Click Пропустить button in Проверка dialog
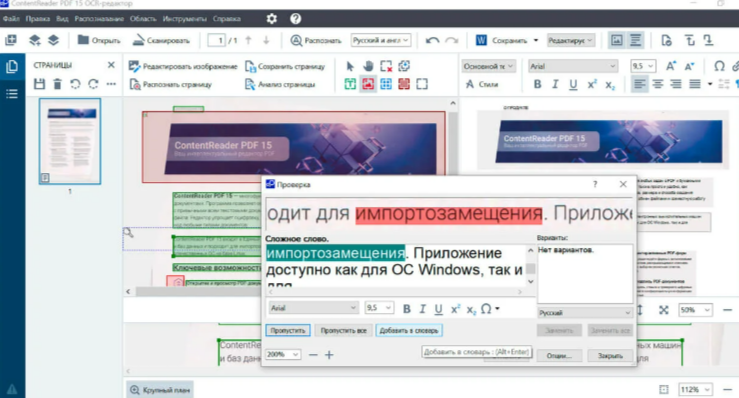This screenshot has height=398, width=739. point(287,330)
